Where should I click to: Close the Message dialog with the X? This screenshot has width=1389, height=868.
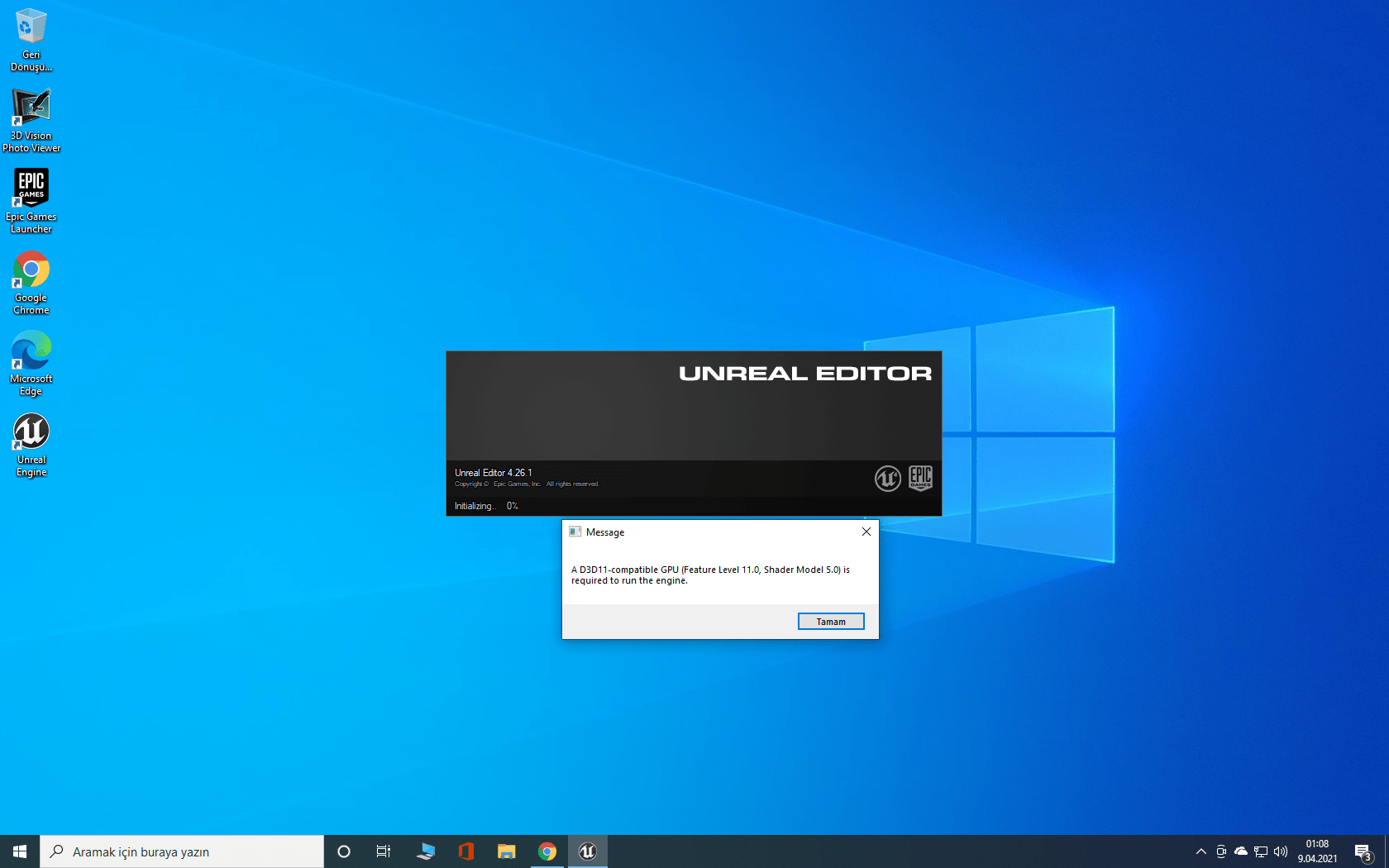coord(866,532)
